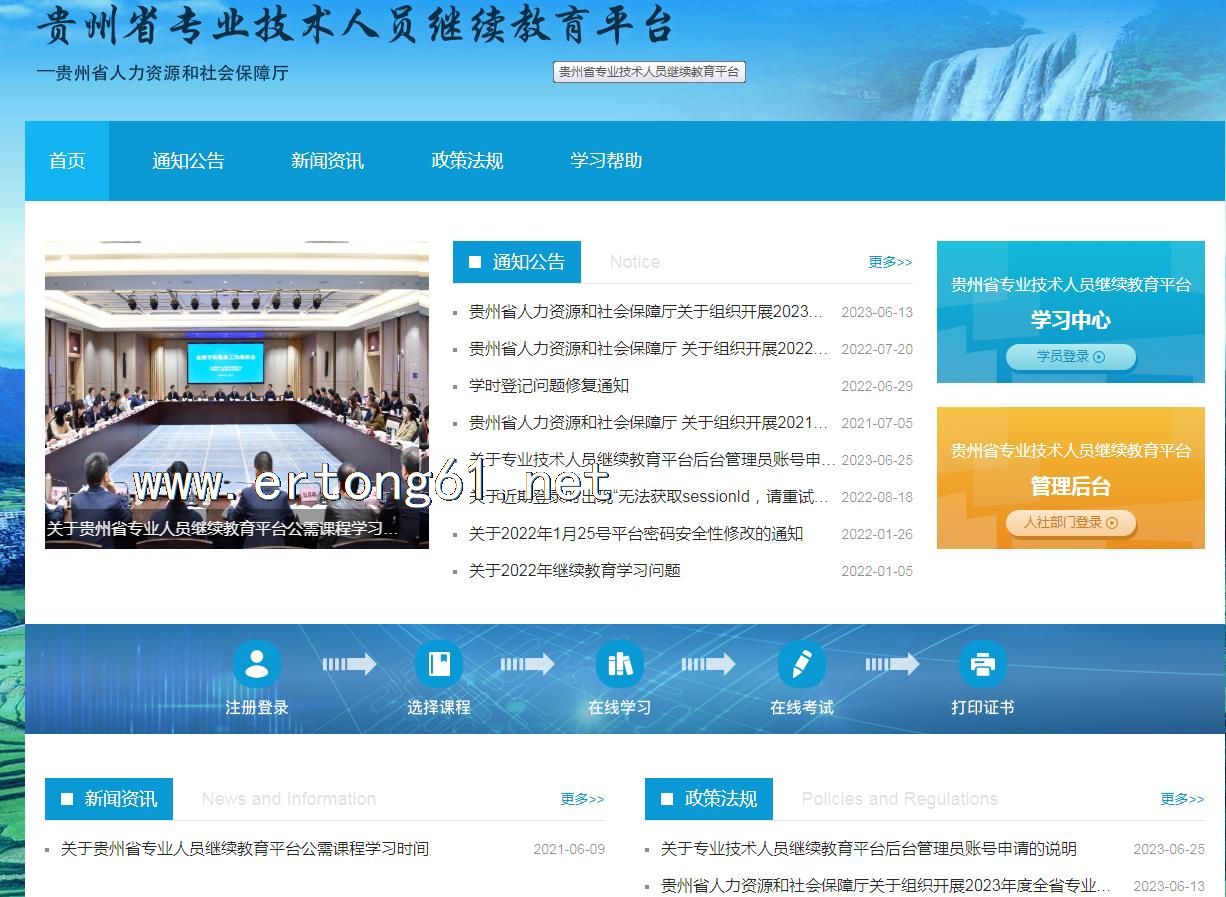This screenshot has width=1226, height=897.
Task: Expand more news via 更多>> in 新闻资讯
Action: pos(582,799)
